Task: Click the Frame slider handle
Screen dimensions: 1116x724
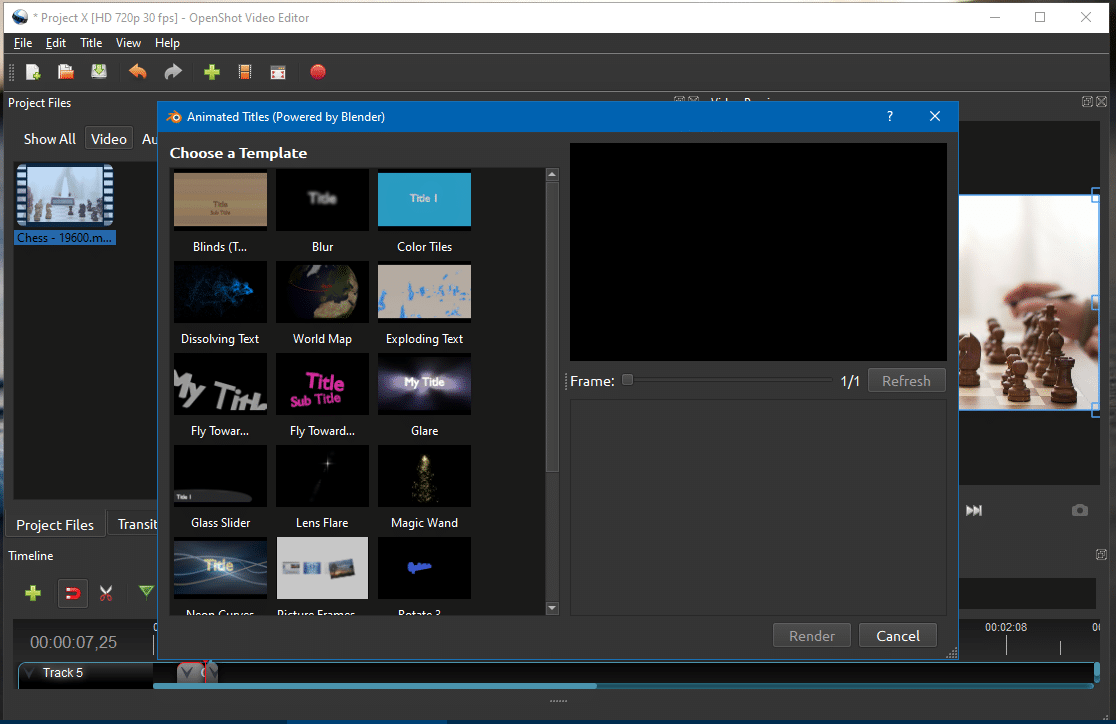Action: pyautogui.click(x=627, y=380)
